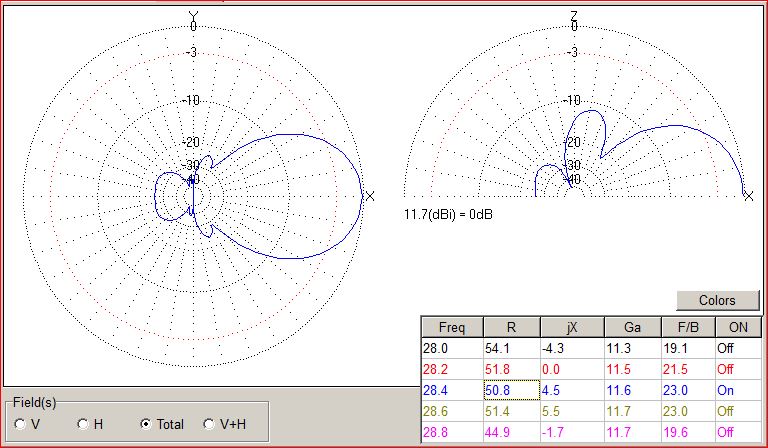Click the 11.7(dBi) = 0dB reference label

point(448,214)
